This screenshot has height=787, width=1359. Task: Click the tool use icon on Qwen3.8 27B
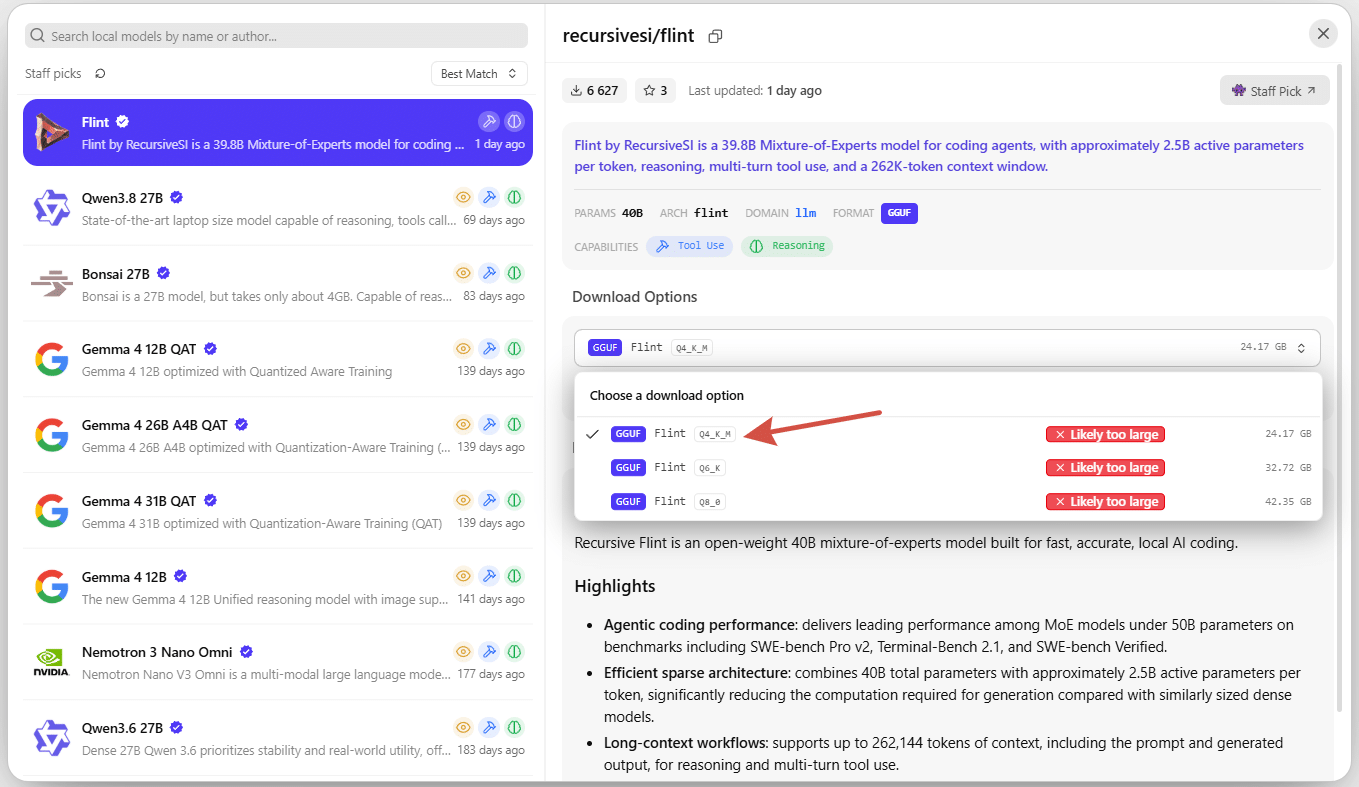488,197
